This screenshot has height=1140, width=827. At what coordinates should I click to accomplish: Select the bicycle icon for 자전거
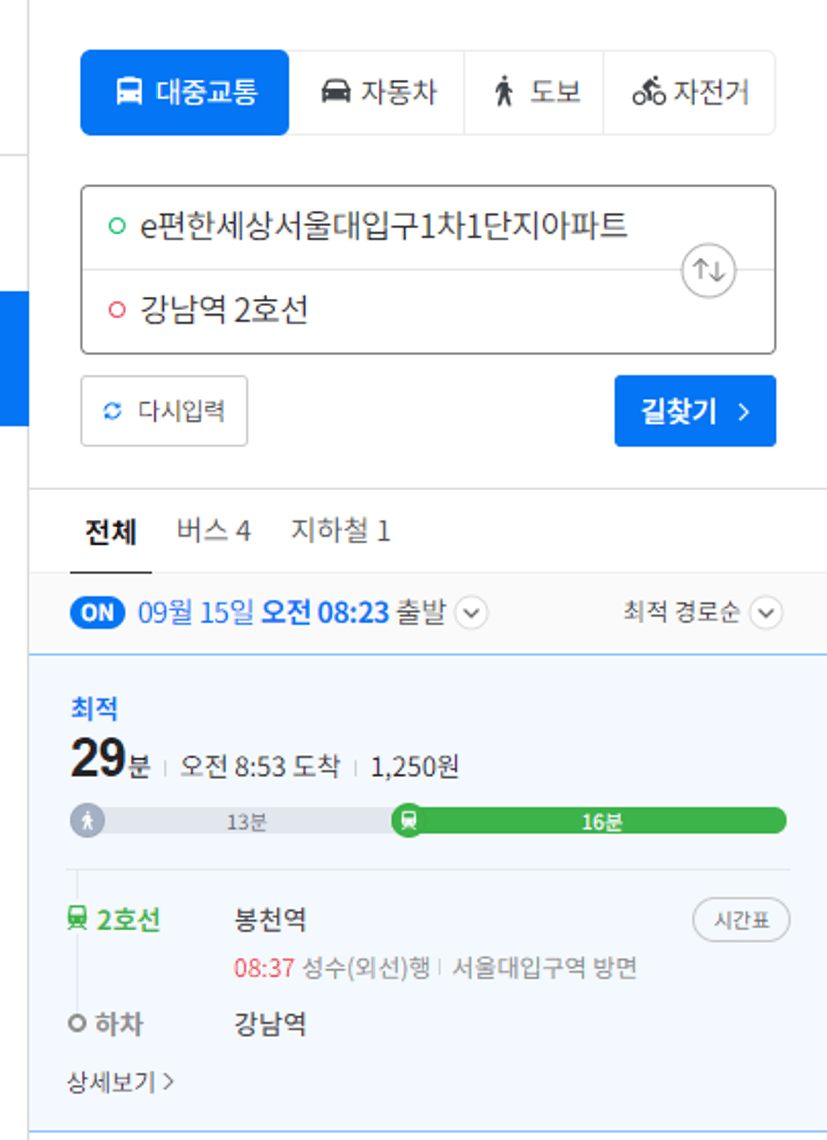click(x=648, y=92)
